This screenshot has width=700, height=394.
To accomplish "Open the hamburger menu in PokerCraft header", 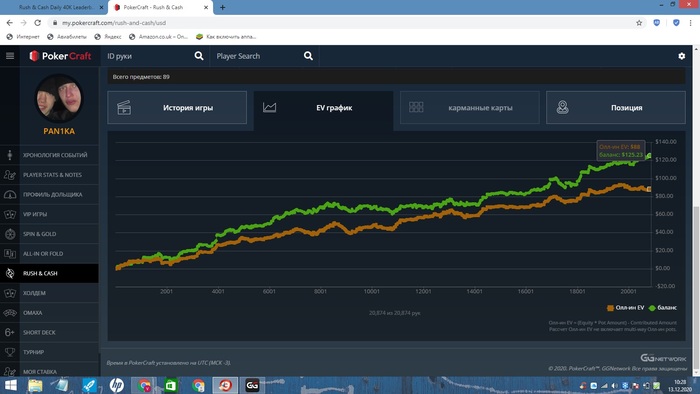I will [10, 56].
